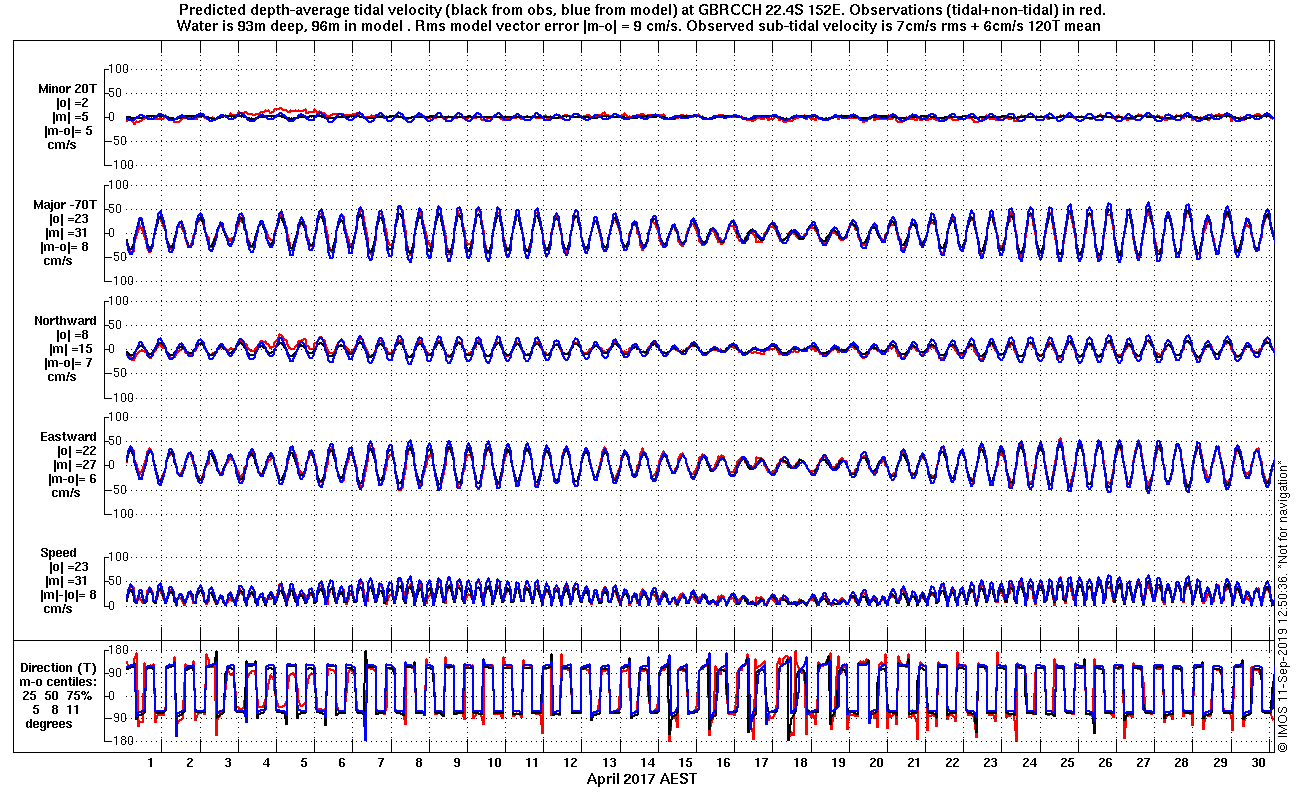The height and width of the screenshot is (800, 1300).
Task: Click day '4' on the date axis
Action: [x=266, y=762]
